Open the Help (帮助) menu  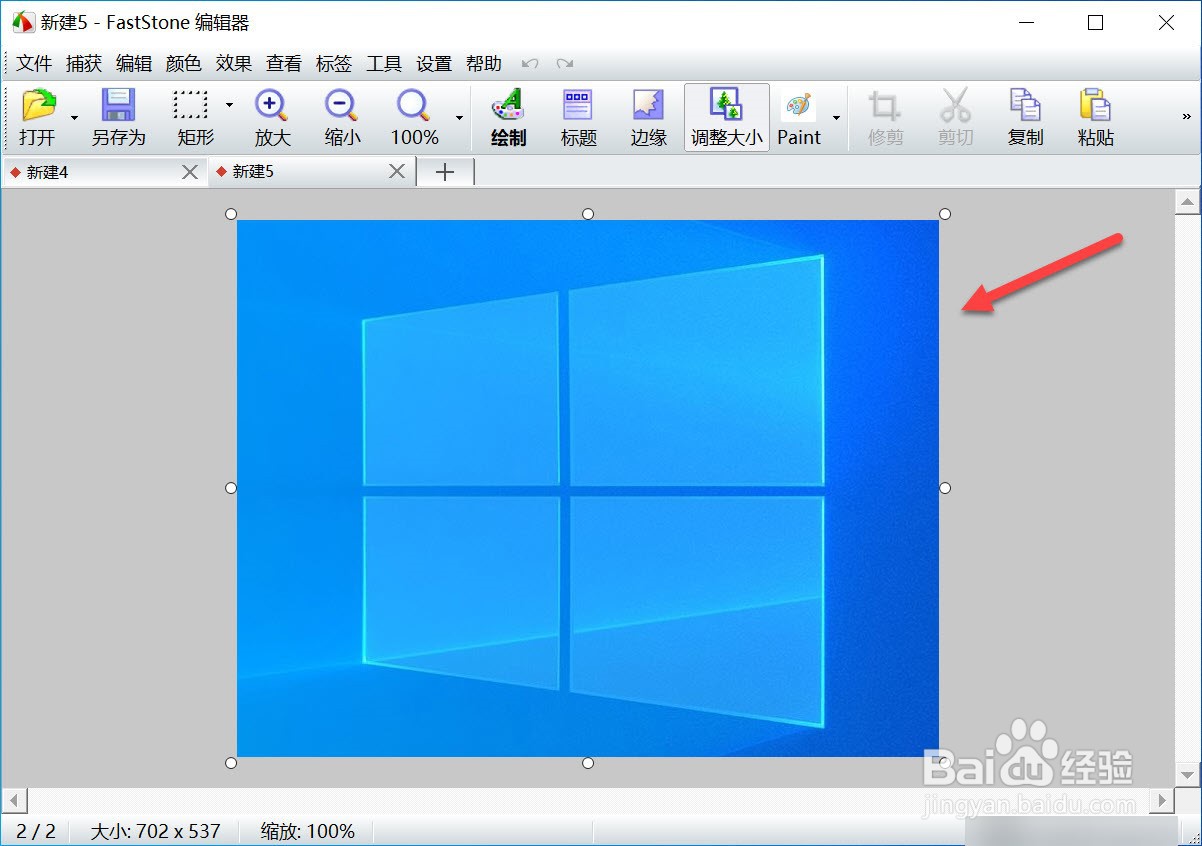pyautogui.click(x=484, y=64)
